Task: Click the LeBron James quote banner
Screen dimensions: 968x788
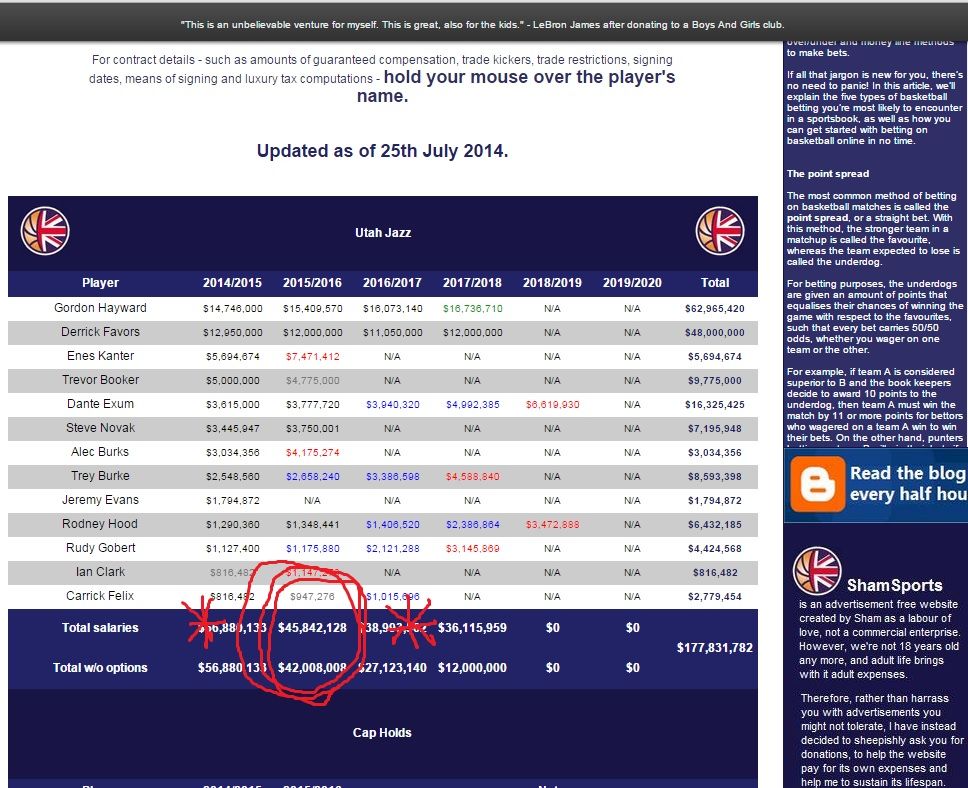Action: tap(483, 25)
